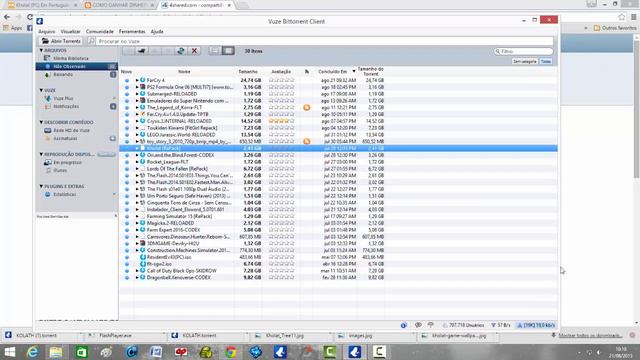
Task: Click Mostrar todos os downloads link
Action: [590, 336]
